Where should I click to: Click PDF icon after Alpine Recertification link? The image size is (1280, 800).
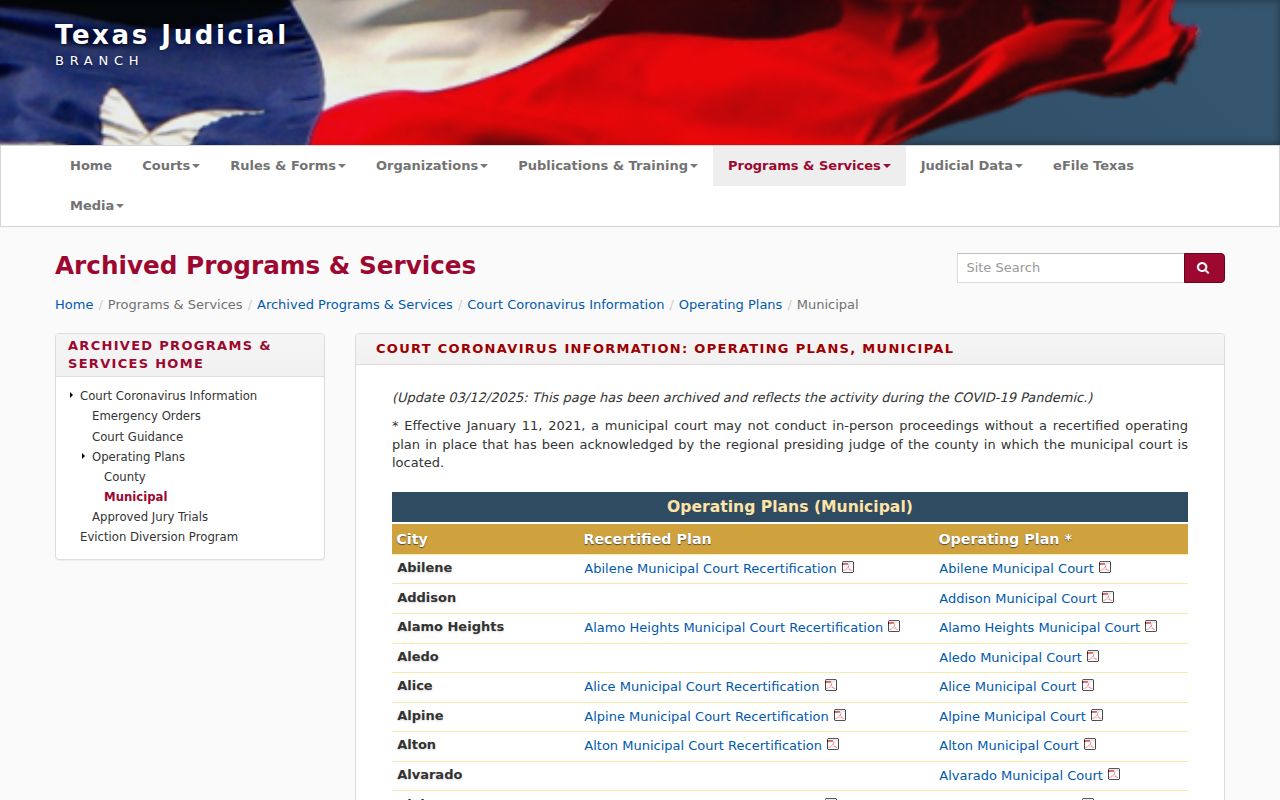click(x=840, y=715)
